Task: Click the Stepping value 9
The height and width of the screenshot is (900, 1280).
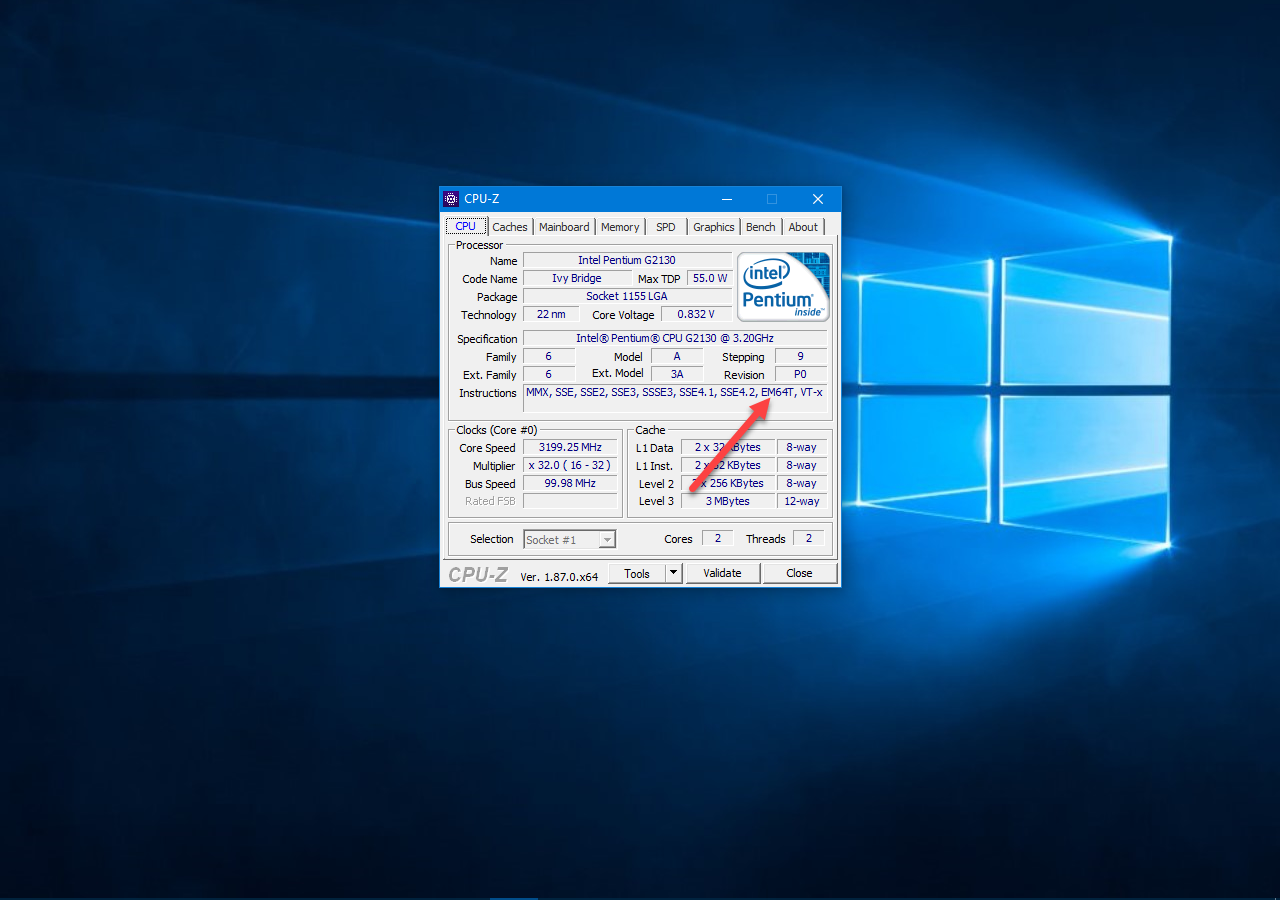Action: click(x=801, y=356)
